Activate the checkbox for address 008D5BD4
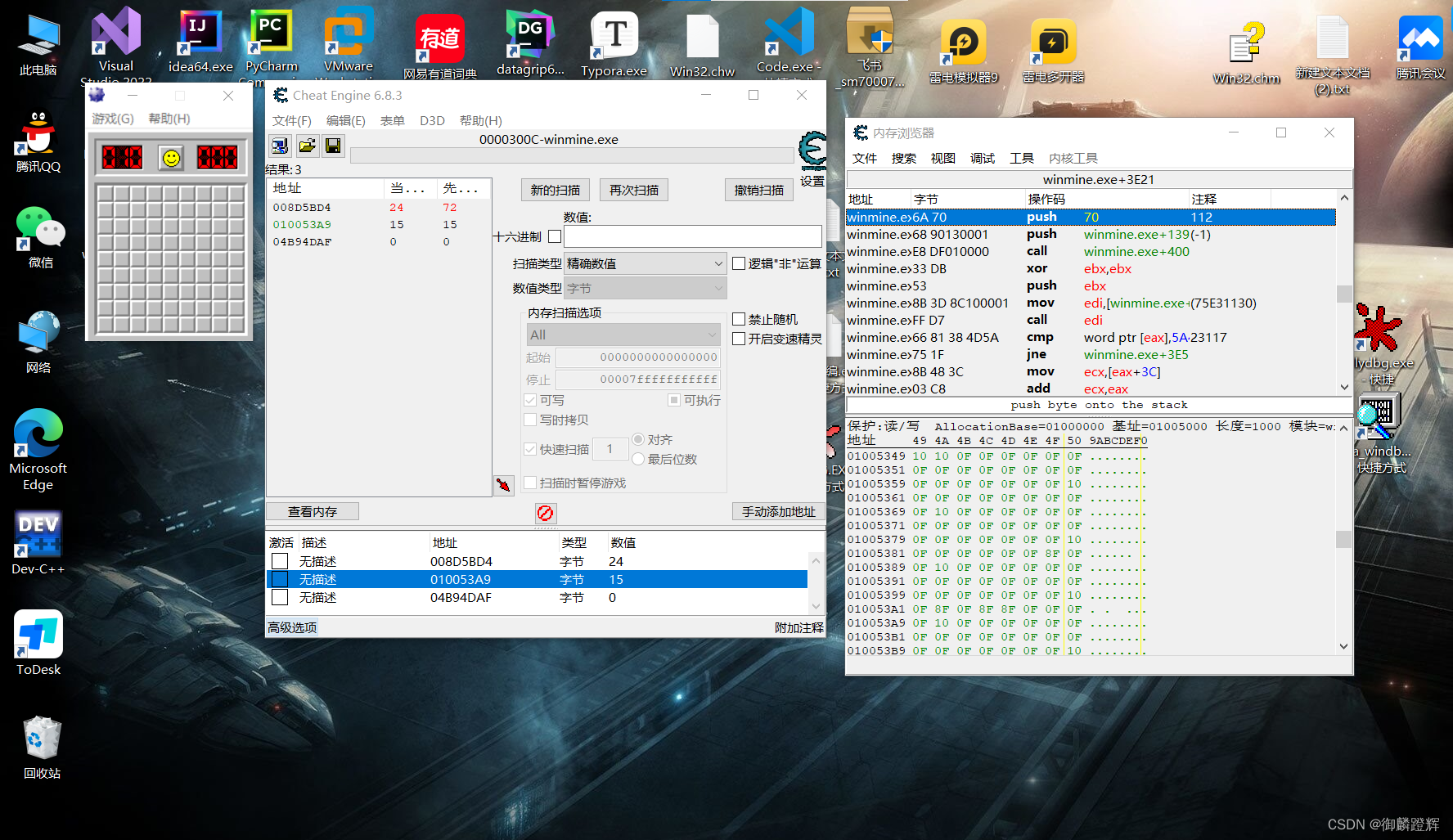The width and height of the screenshot is (1453, 840). pyautogui.click(x=280, y=561)
